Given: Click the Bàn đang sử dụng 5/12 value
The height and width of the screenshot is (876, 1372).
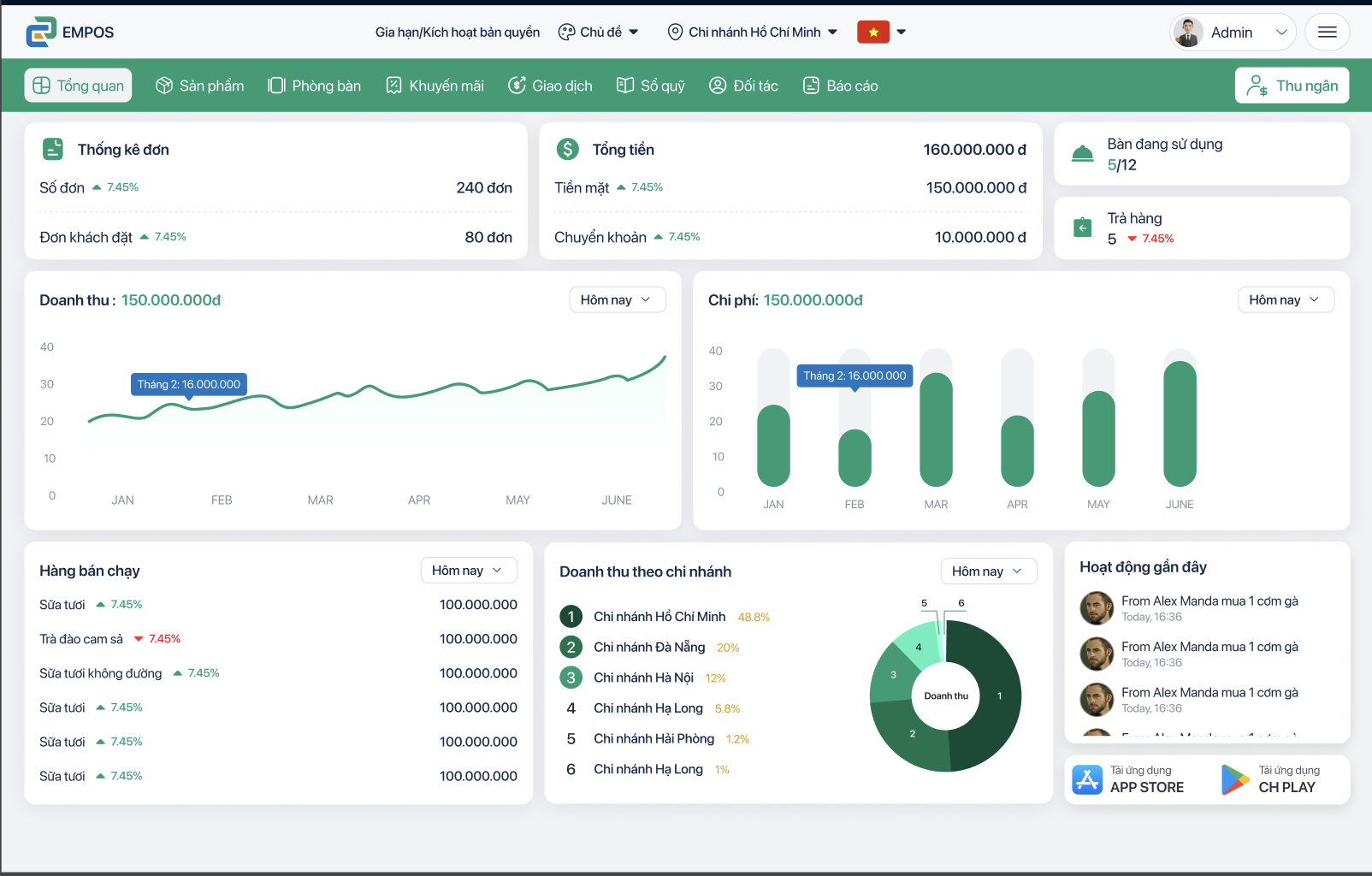Looking at the screenshot, I should (x=1122, y=165).
